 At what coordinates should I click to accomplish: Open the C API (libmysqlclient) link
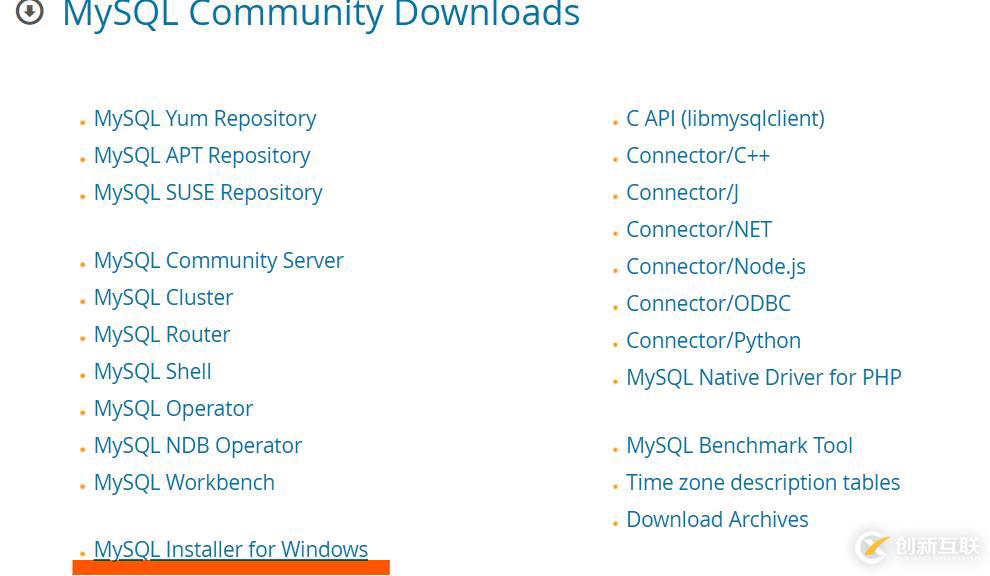[x=725, y=119]
